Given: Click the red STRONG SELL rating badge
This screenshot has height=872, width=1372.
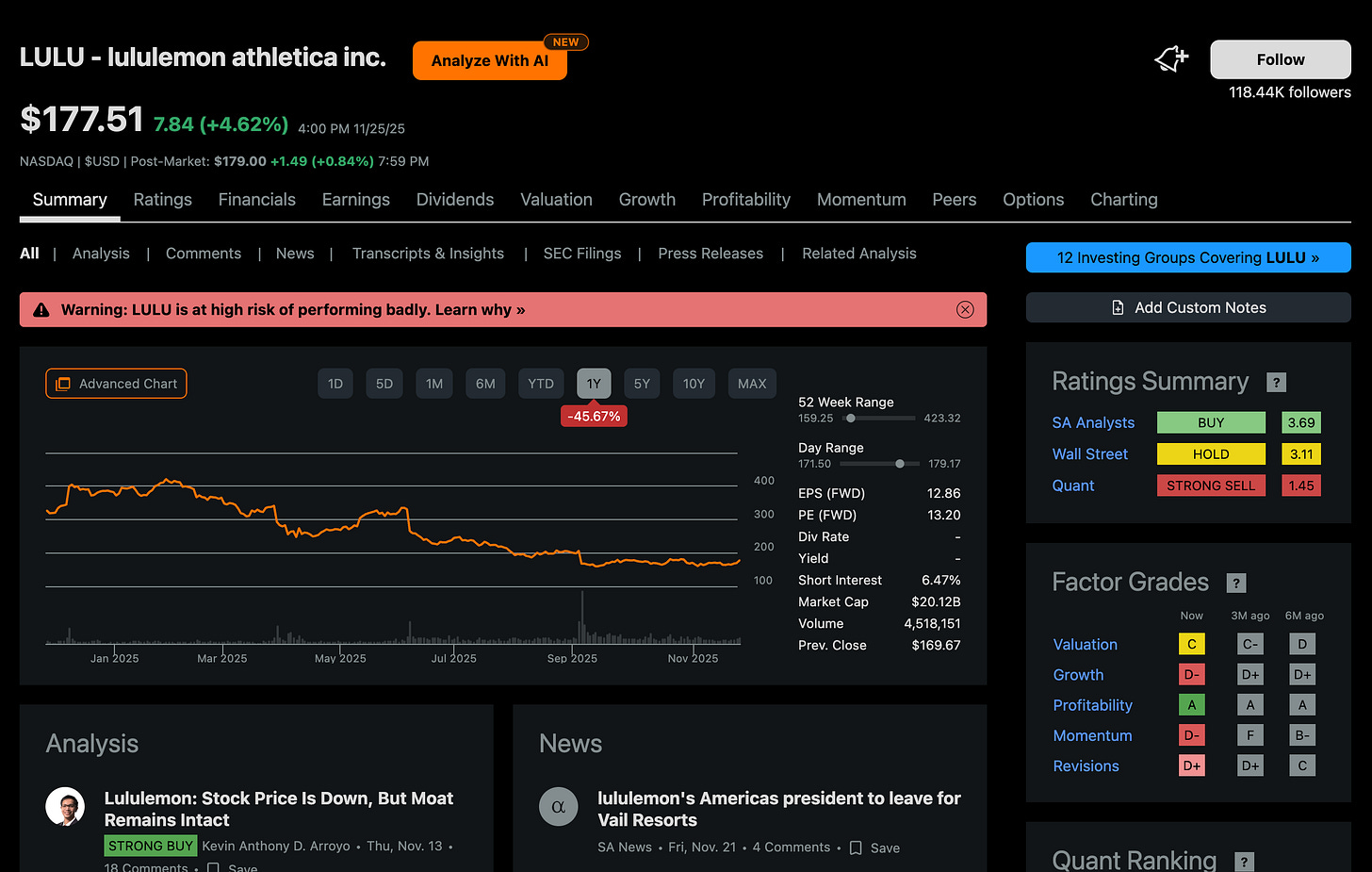Looking at the screenshot, I should pos(1211,485).
